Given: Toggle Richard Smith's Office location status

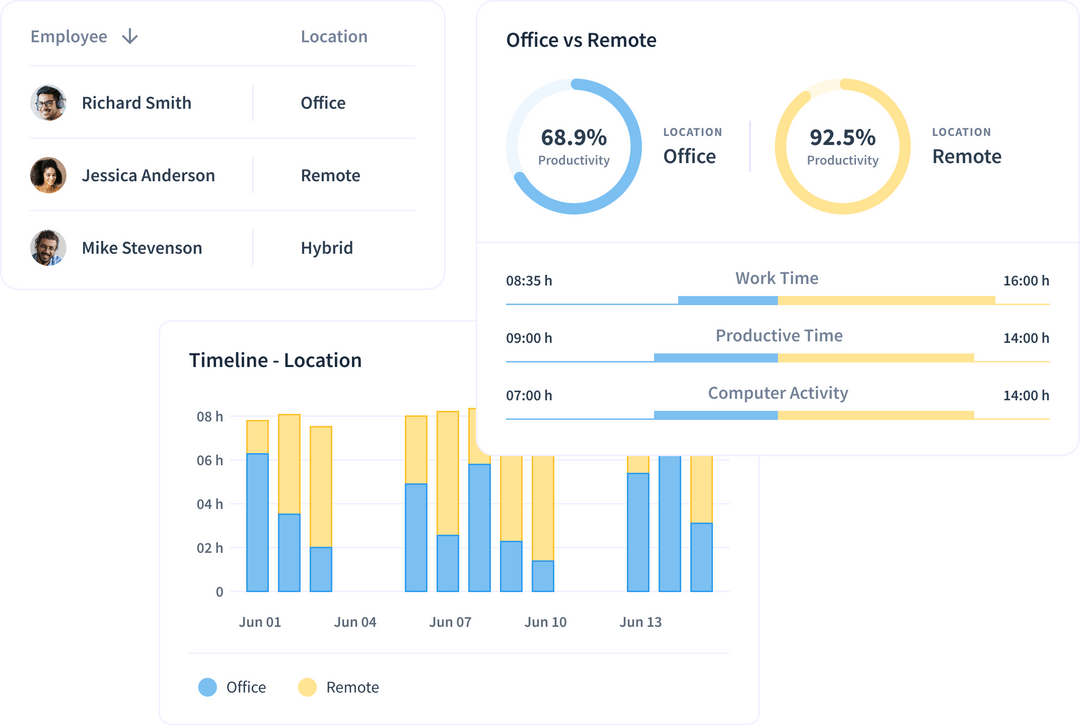Looking at the screenshot, I should pos(323,102).
